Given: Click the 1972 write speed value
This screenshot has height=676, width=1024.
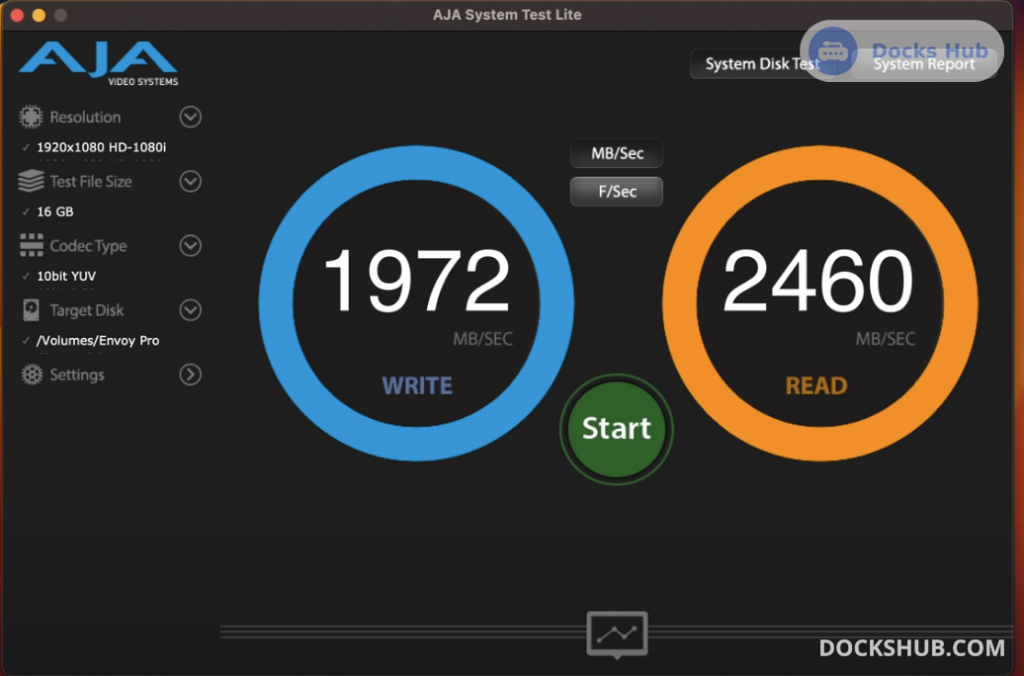Looking at the screenshot, I should (417, 281).
